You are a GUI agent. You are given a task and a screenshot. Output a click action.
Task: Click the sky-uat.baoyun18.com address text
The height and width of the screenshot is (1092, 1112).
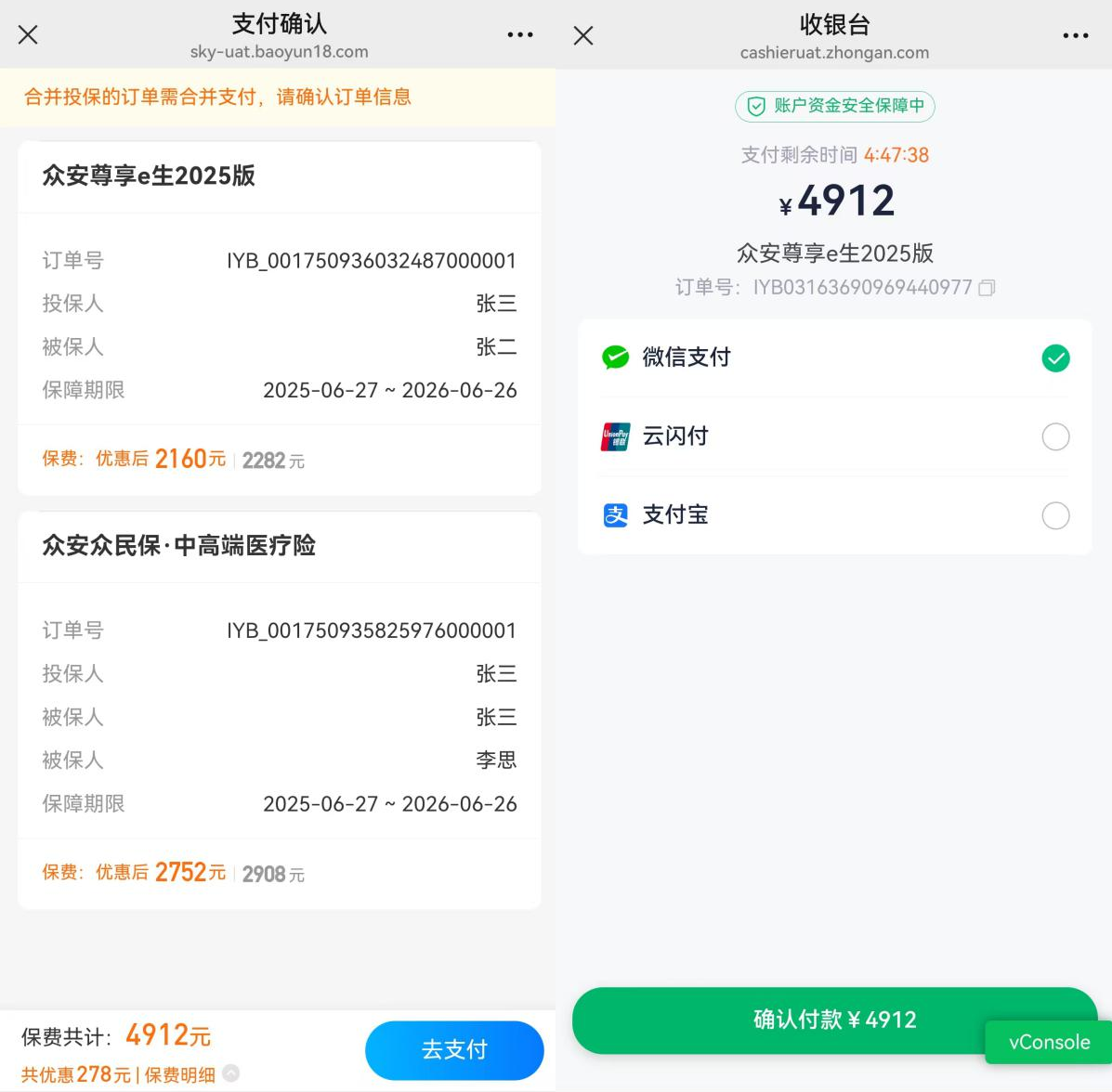point(279,52)
